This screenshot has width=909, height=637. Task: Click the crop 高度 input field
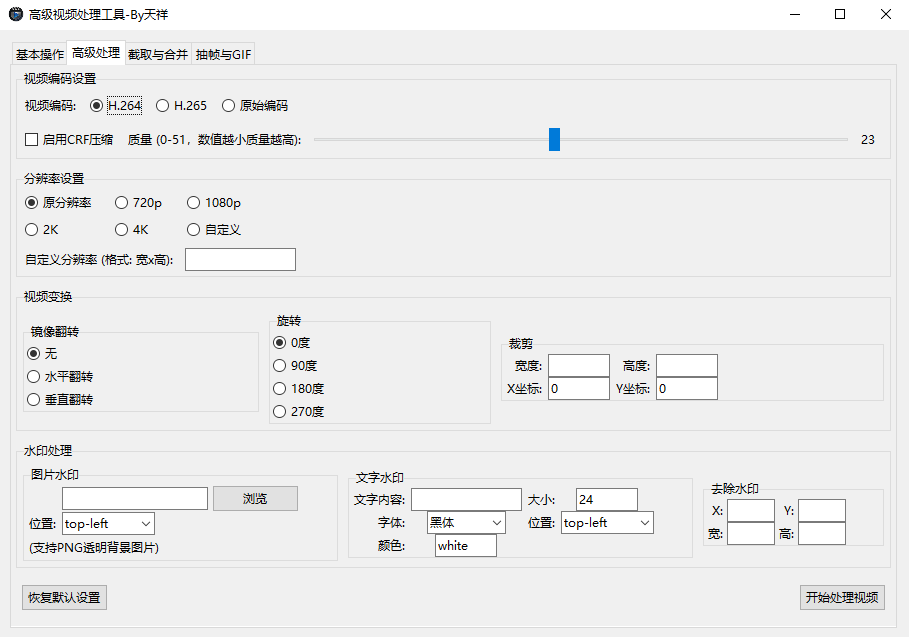687,366
